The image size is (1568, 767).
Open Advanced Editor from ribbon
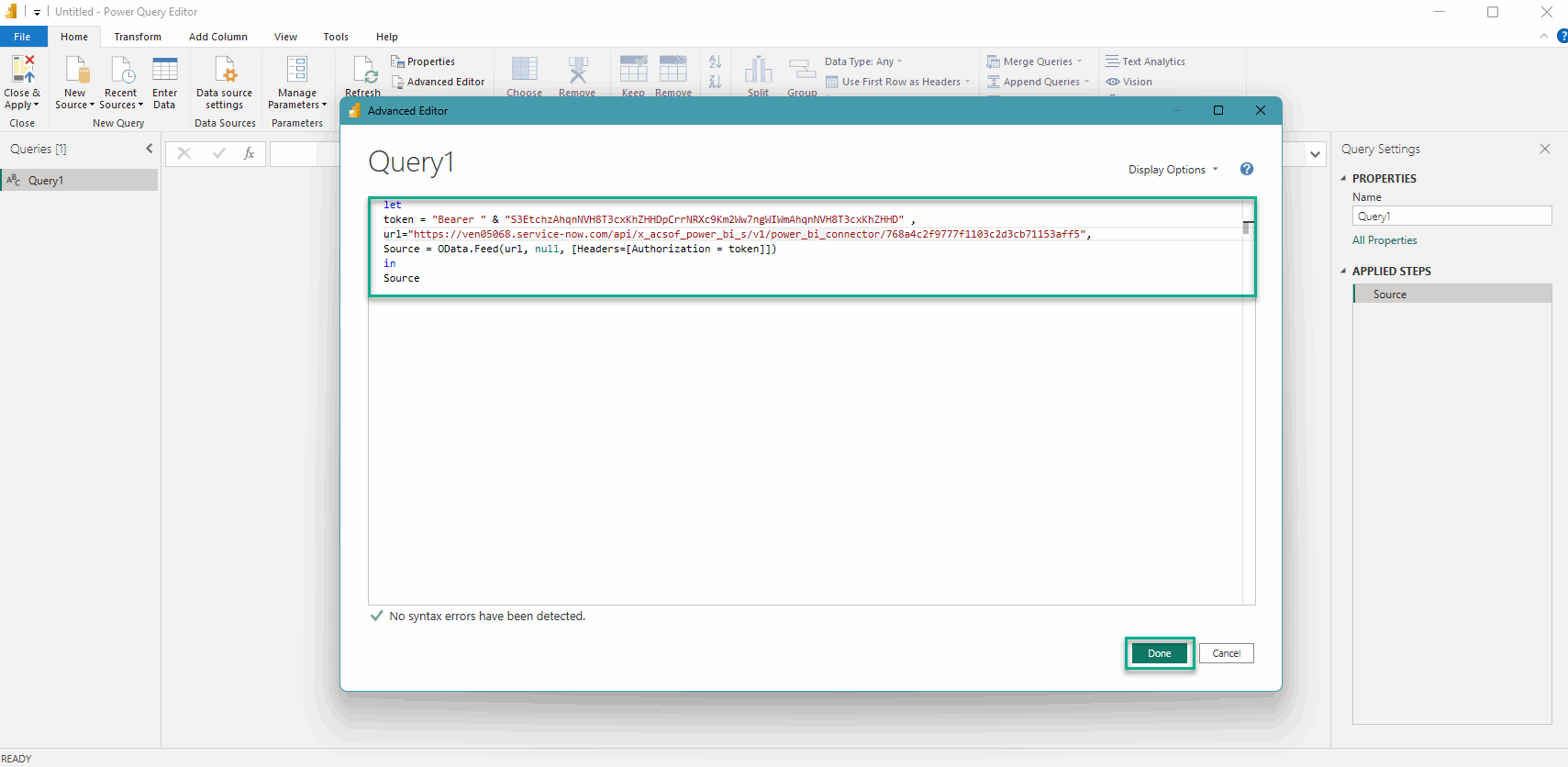[x=438, y=82]
